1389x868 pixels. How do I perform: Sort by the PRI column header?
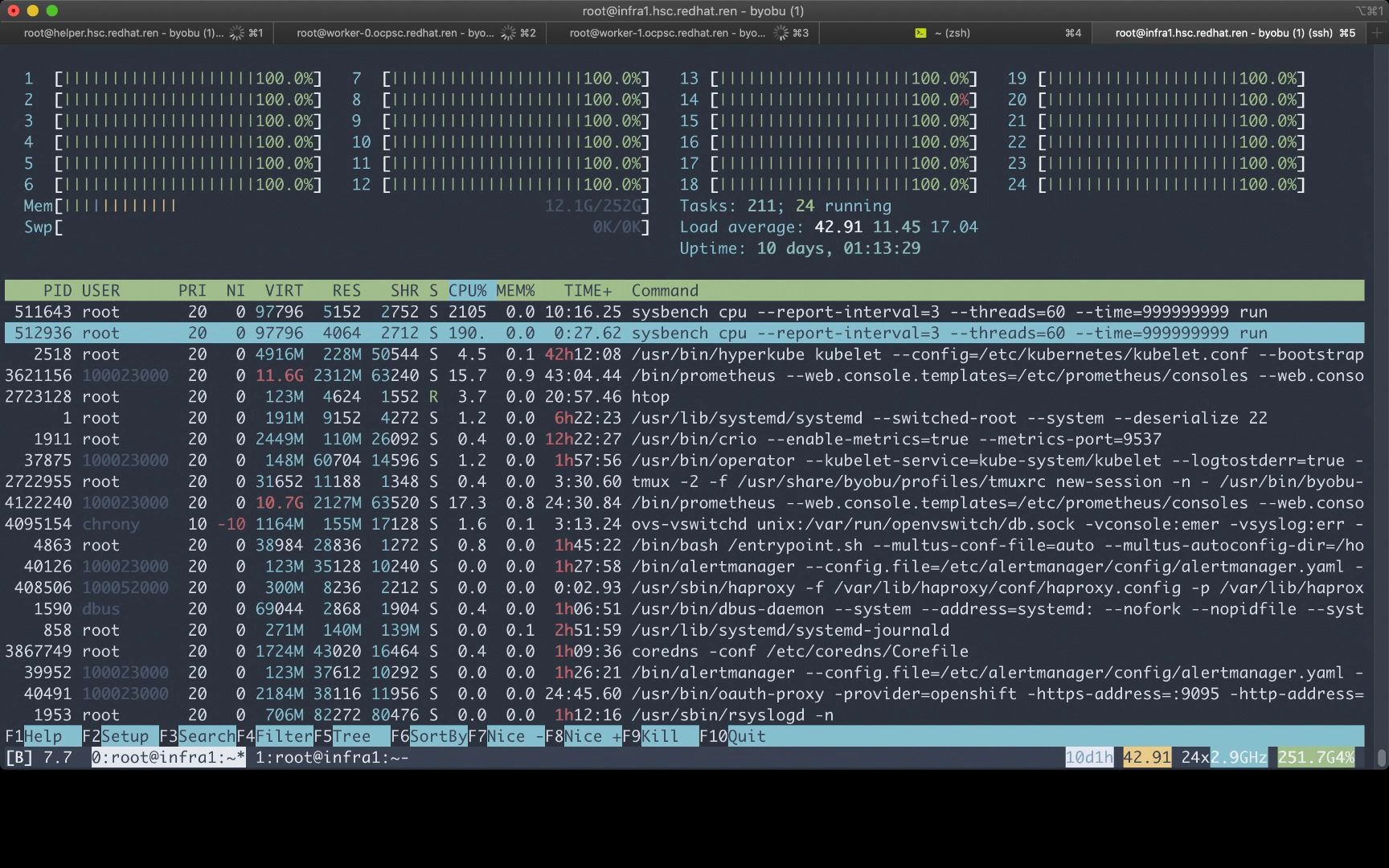point(192,291)
